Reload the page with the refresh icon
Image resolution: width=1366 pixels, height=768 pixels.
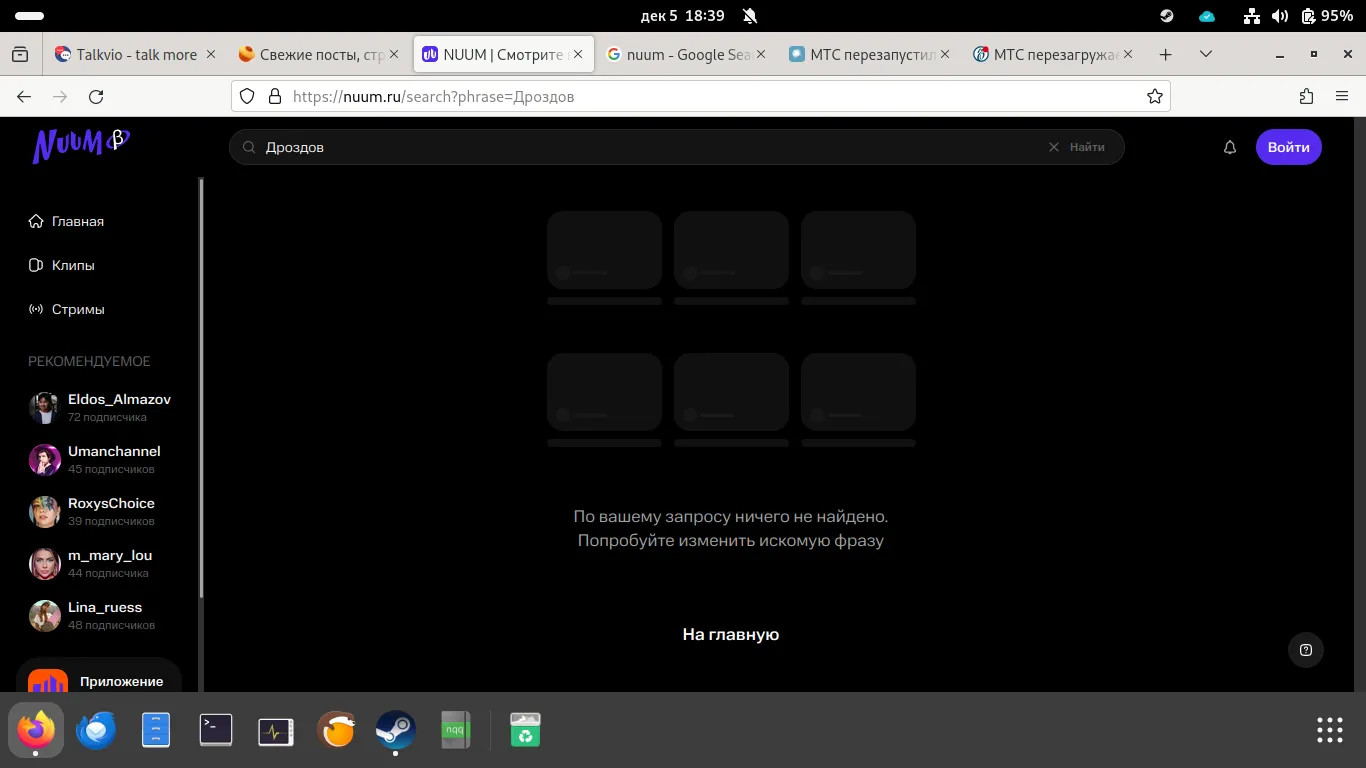click(x=96, y=97)
